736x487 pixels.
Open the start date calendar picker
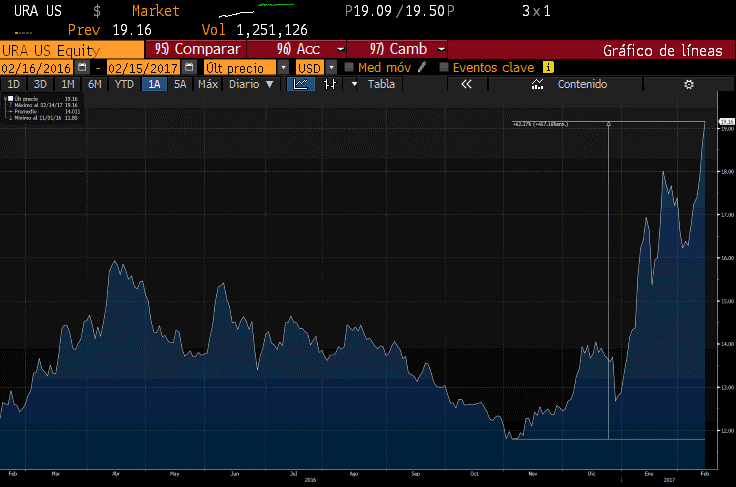tap(82, 67)
